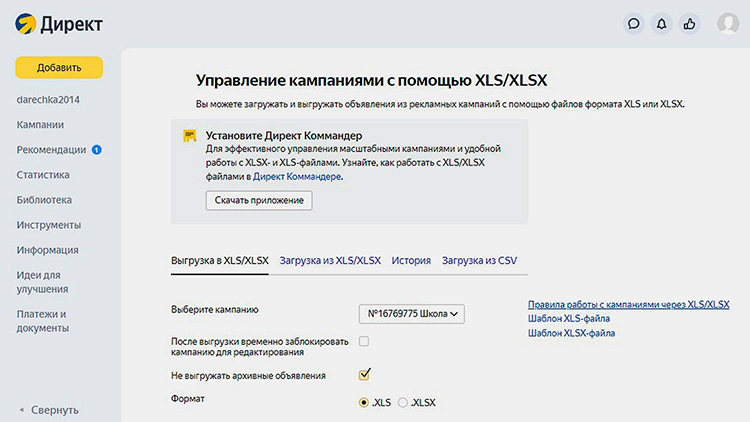Collapse sidebar using the Свернуть arrow
This screenshot has width=750, height=422.
pos(22,410)
